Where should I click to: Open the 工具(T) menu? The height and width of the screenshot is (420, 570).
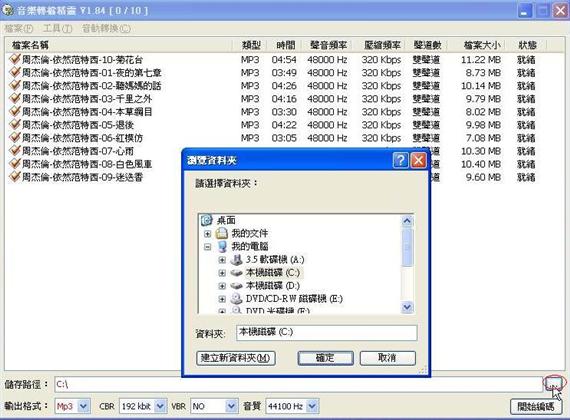tap(57, 28)
